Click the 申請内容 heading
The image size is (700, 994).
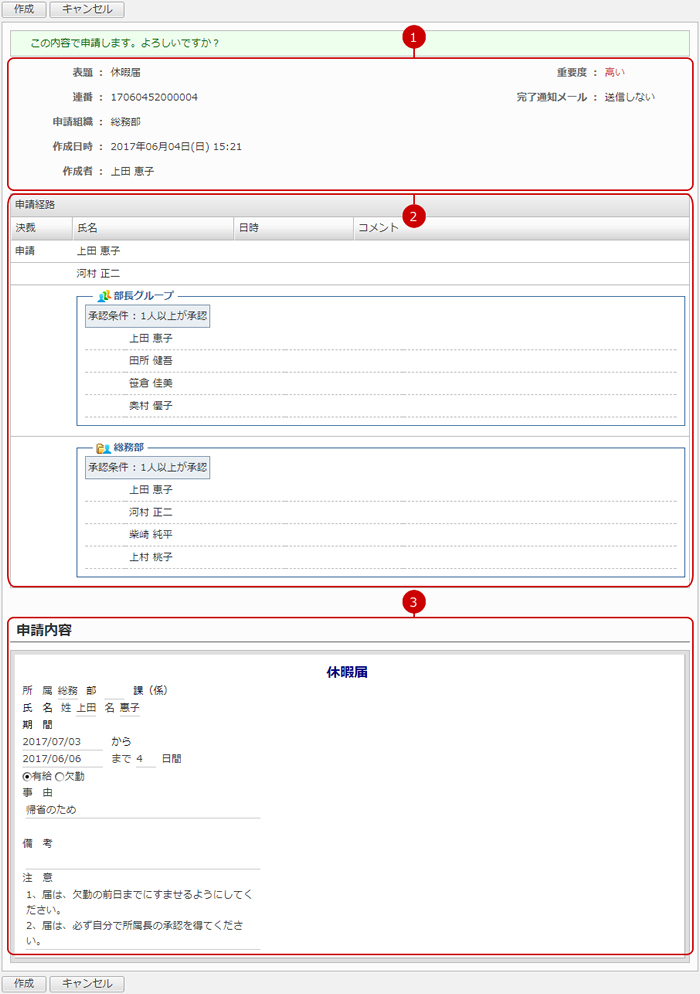click(x=44, y=630)
